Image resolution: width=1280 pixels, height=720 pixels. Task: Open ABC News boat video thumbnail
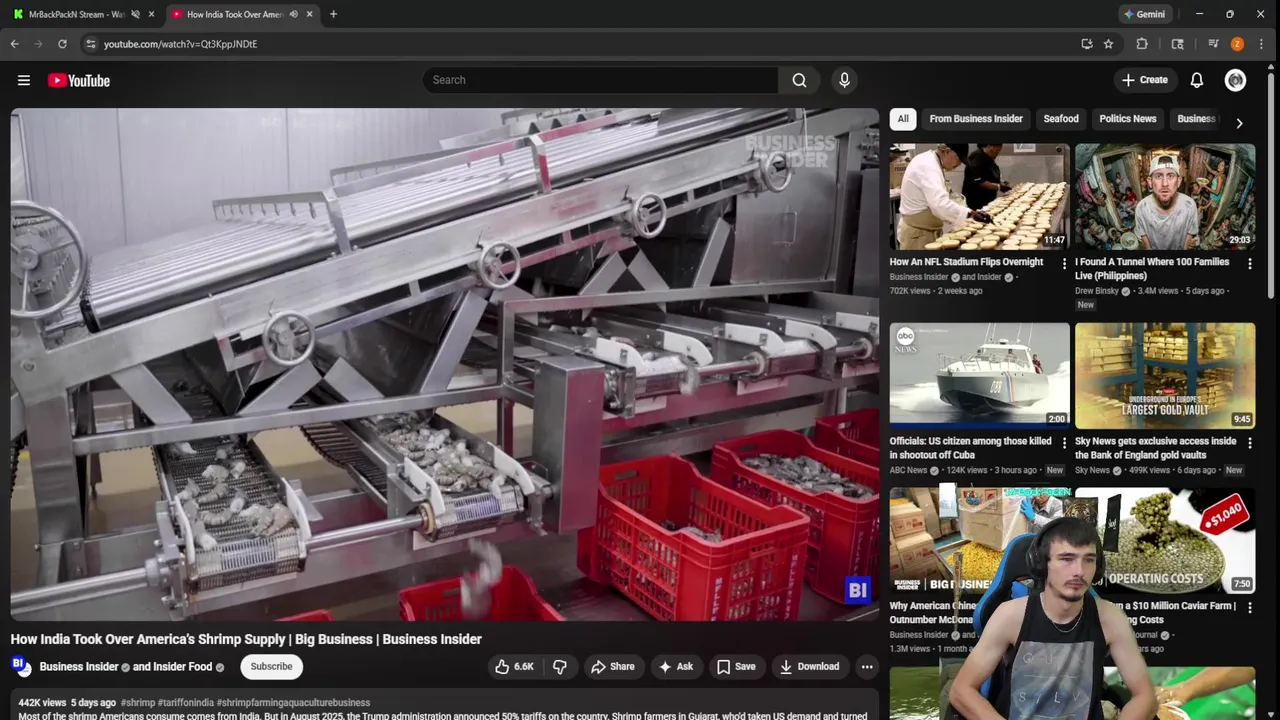coord(980,375)
